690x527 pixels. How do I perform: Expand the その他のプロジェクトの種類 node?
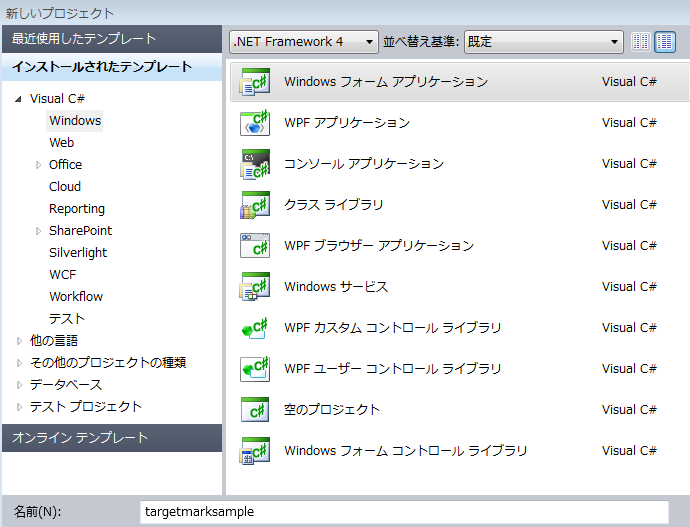pyautogui.click(x=19, y=363)
